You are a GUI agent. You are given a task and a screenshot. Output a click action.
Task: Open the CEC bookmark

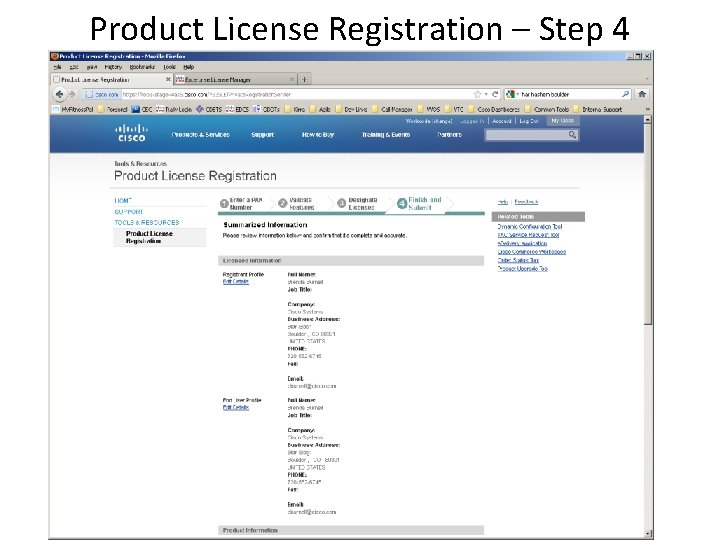point(142,109)
